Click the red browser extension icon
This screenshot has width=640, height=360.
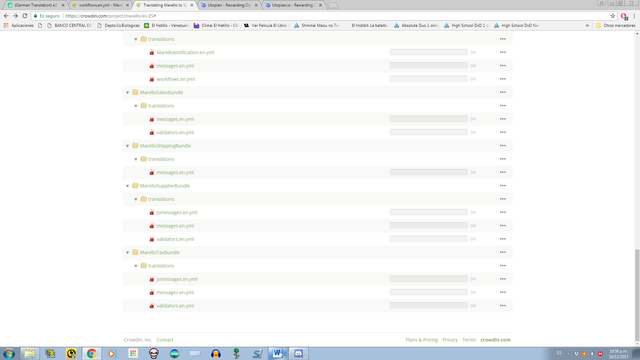click(x=624, y=16)
